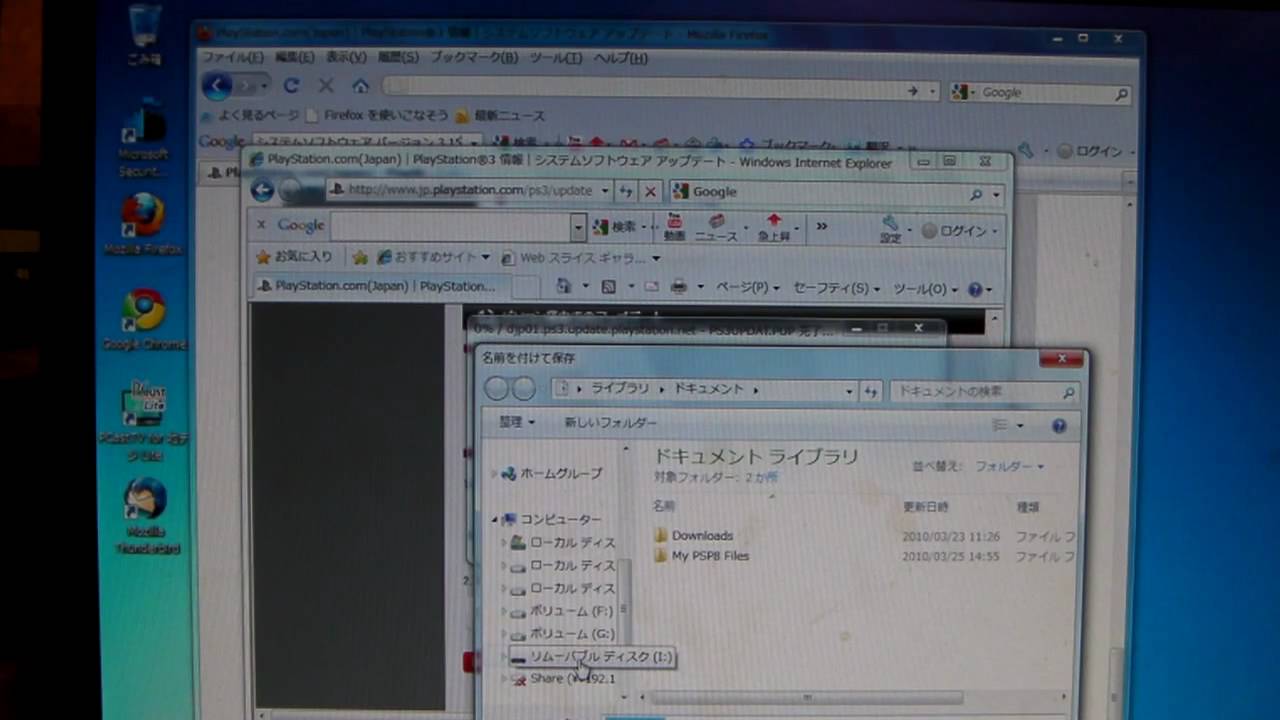Open ヘルプ(H) menu in Firefox

620,58
